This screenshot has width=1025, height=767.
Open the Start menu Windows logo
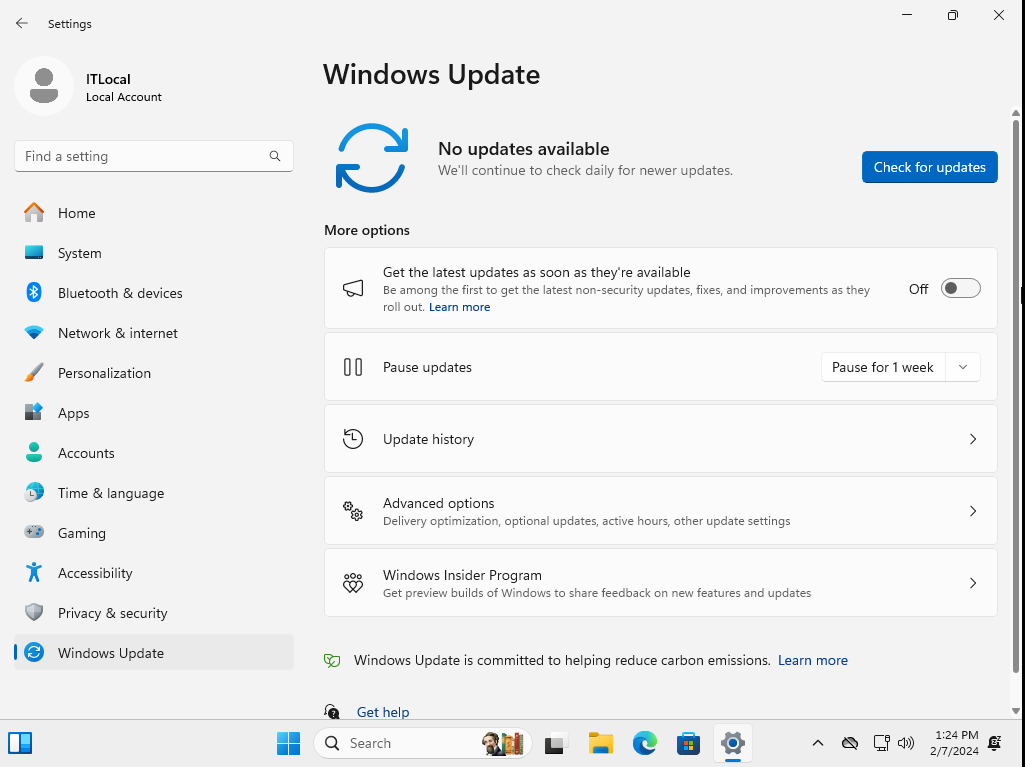[288, 743]
